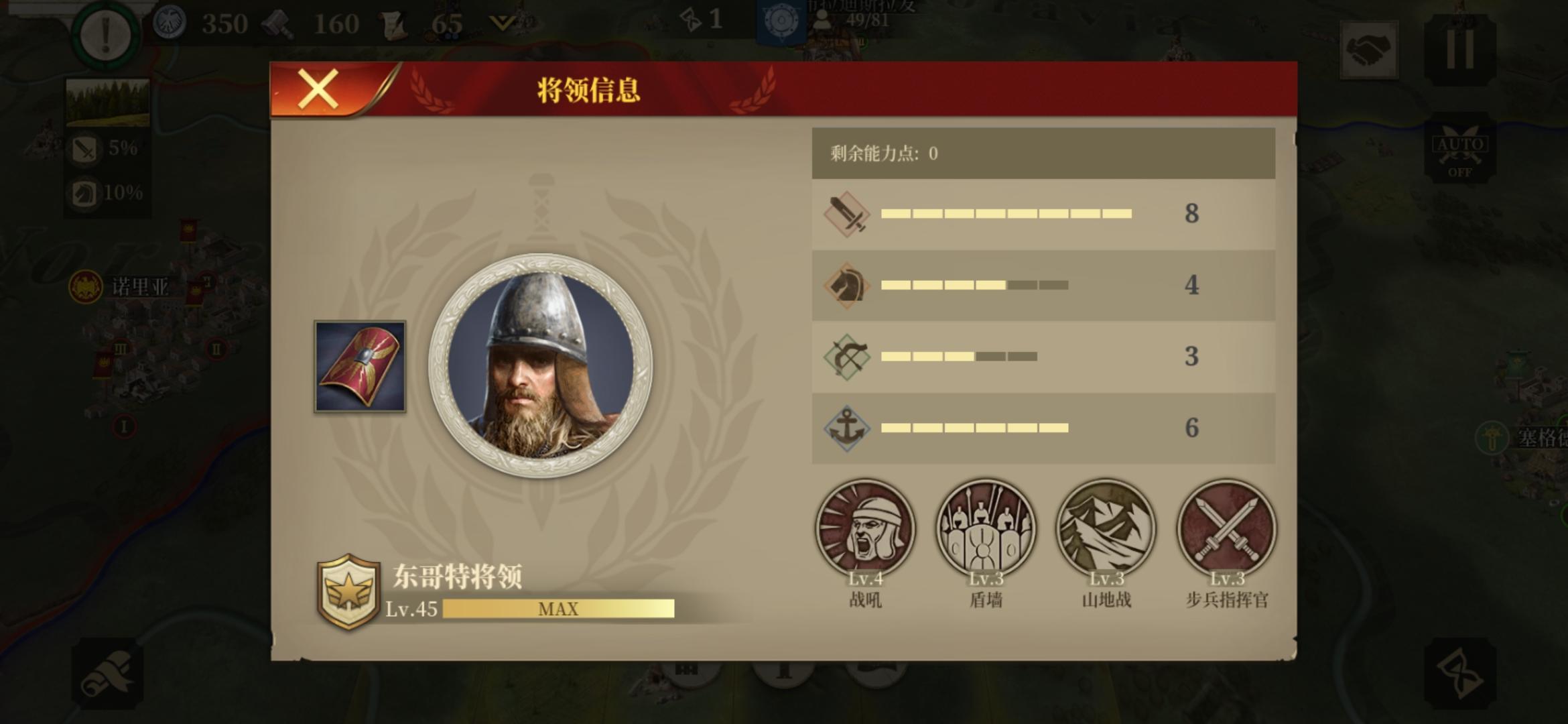Viewport: 1568px width, 724px height.
Task: Select the 步兵指挥官 infantry commander skill icon
Action: [1227, 528]
